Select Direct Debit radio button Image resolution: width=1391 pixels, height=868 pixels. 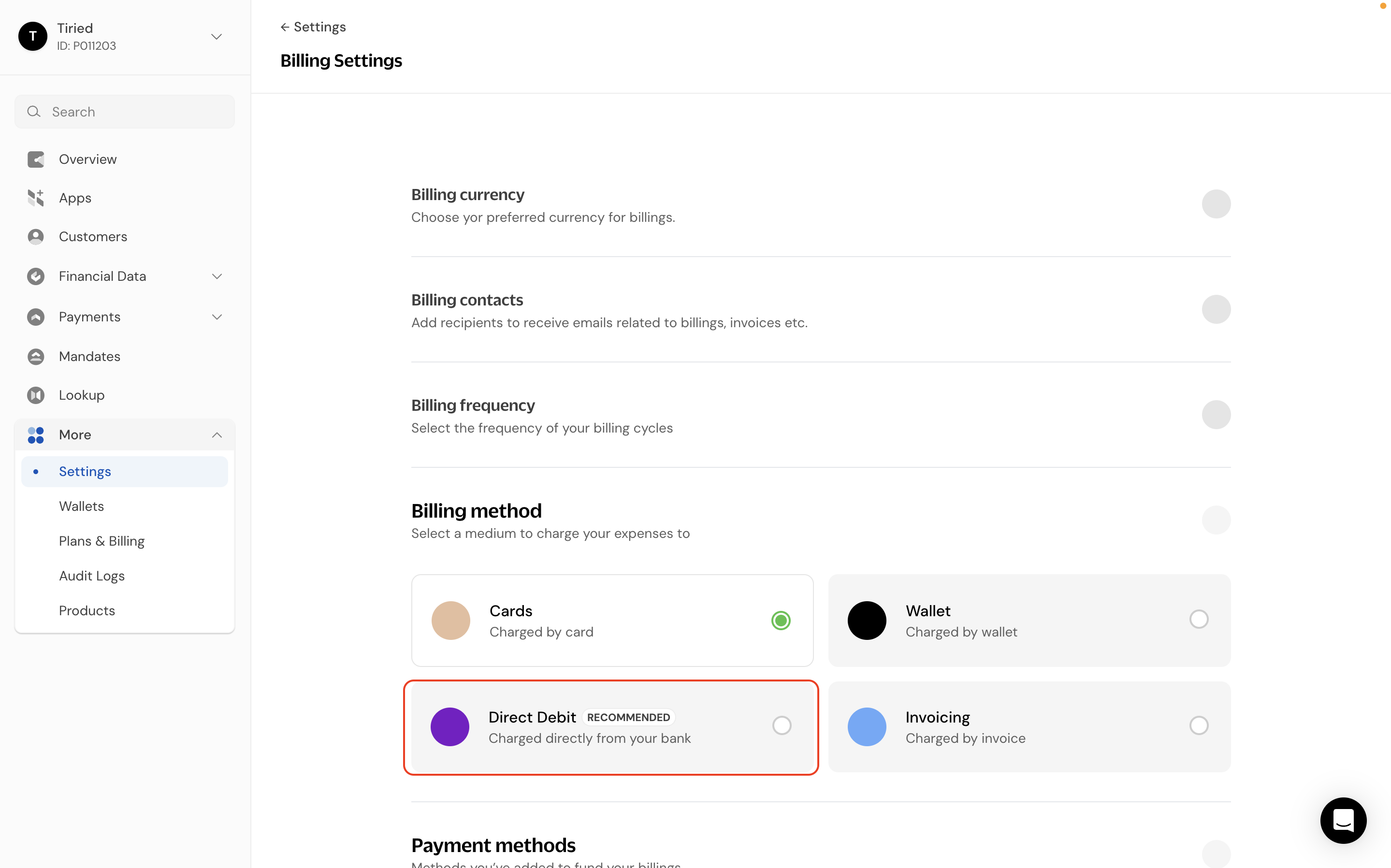click(782, 725)
